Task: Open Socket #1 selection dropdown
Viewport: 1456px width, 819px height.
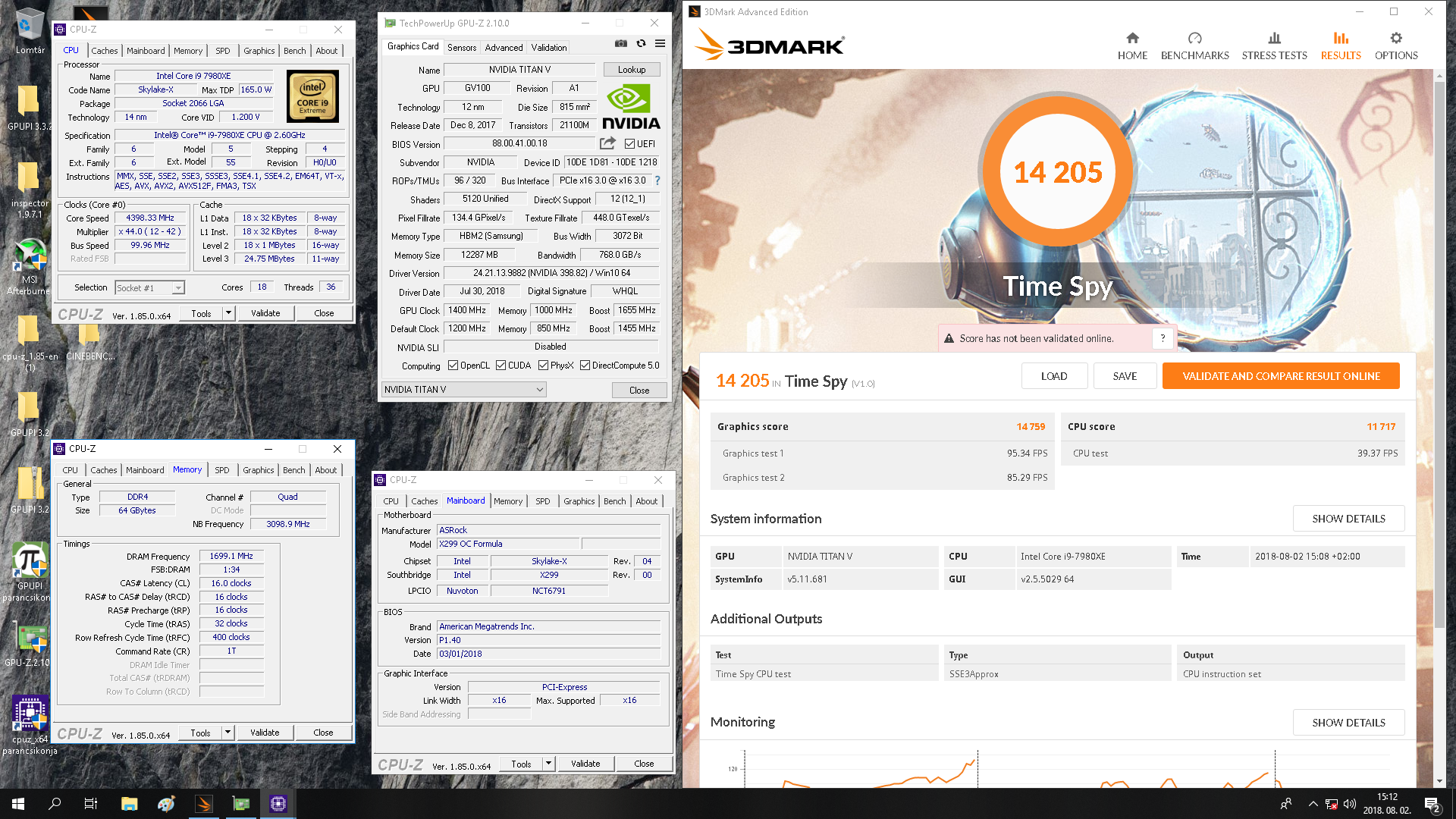Action: coord(149,287)
